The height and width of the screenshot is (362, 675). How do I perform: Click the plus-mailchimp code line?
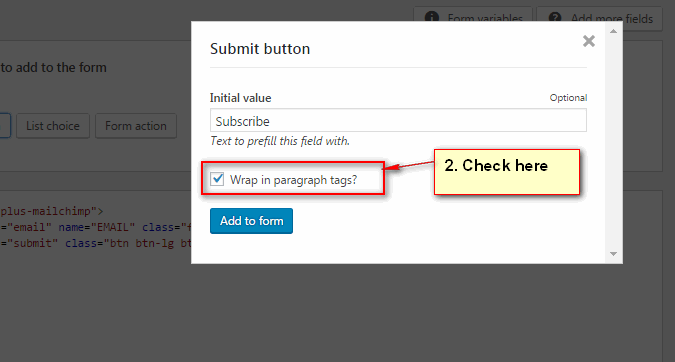[x=52, y=211]
